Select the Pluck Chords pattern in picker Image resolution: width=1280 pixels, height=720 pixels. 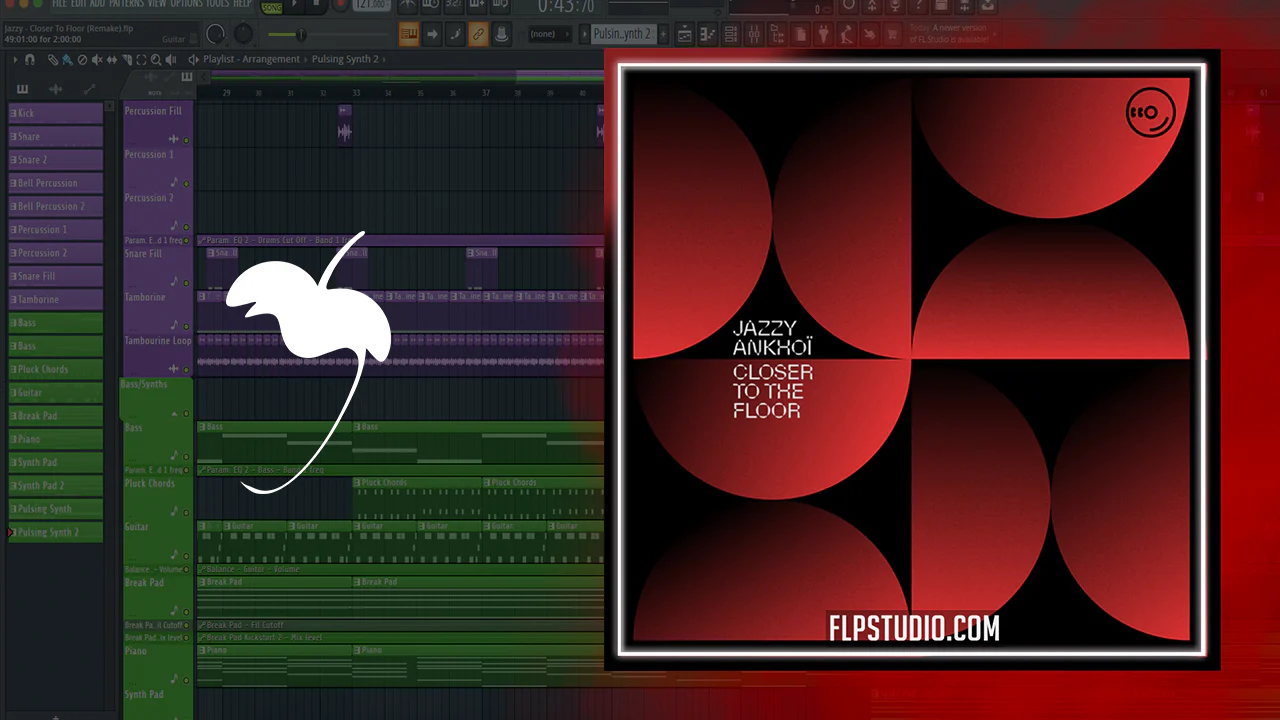(x=56, y=369)
